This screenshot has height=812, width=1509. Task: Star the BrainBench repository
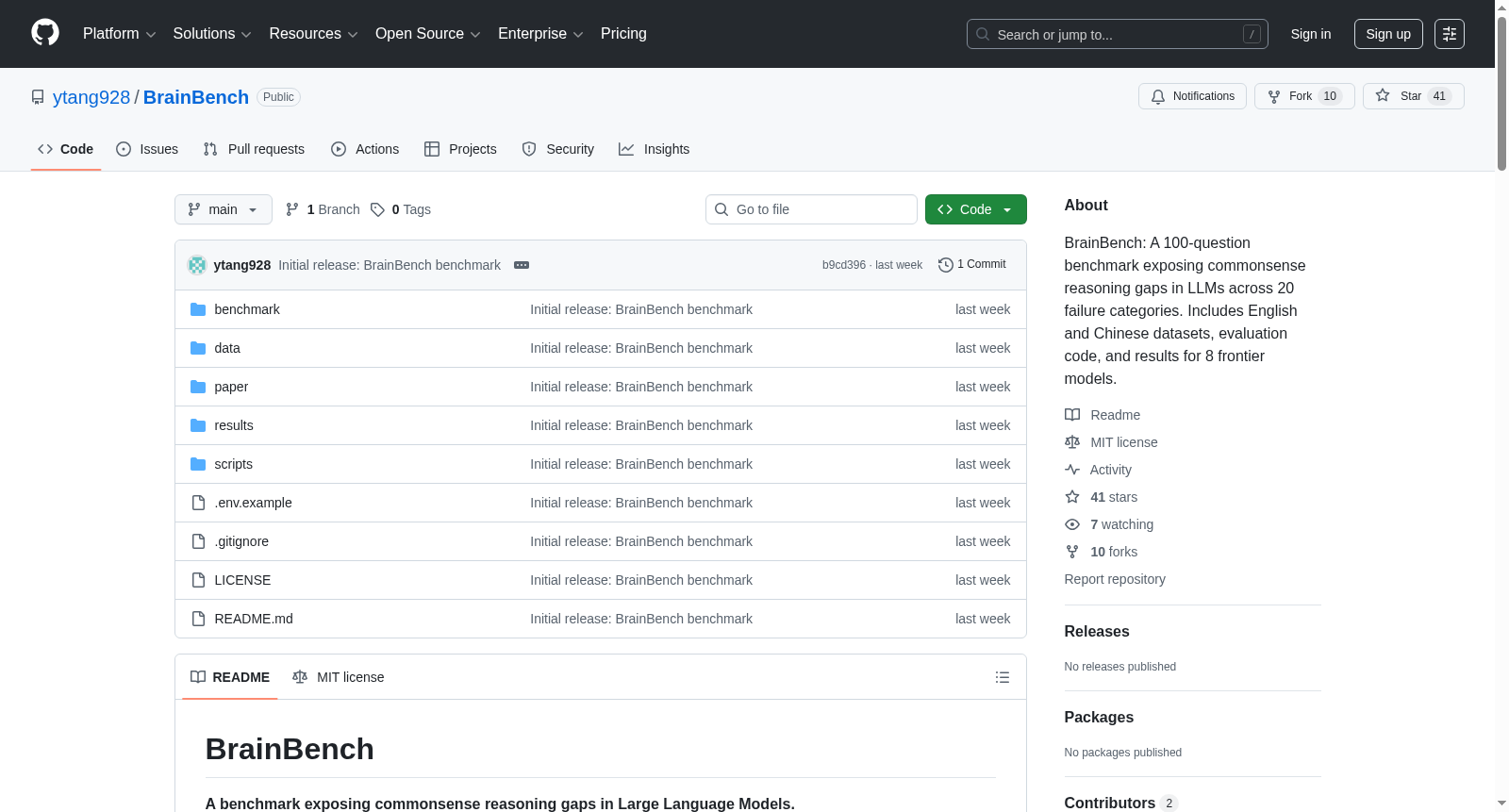coord(1414,96)
